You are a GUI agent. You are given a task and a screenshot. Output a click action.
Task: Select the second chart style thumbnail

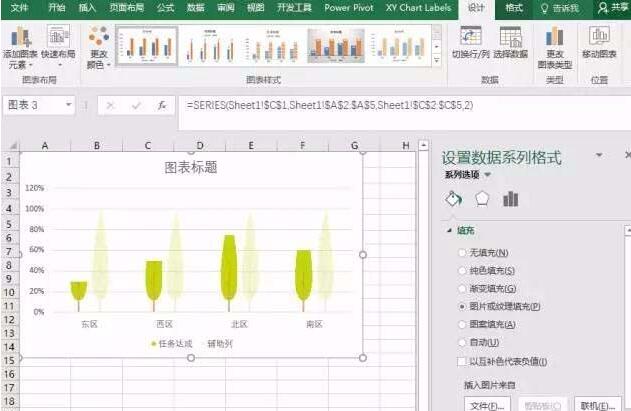click(209, 45)
